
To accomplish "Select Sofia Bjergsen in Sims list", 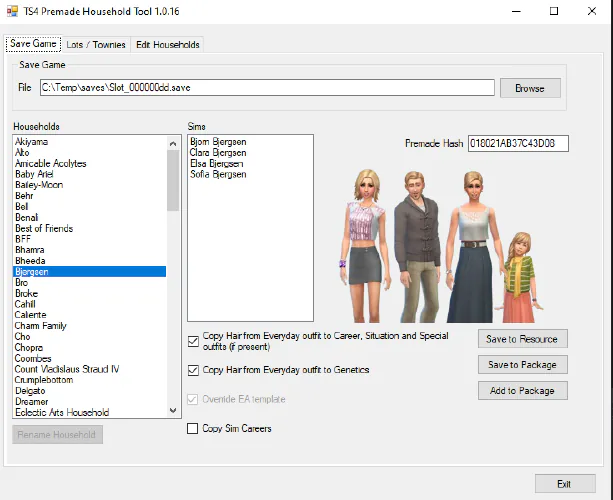I will point(217,175).
